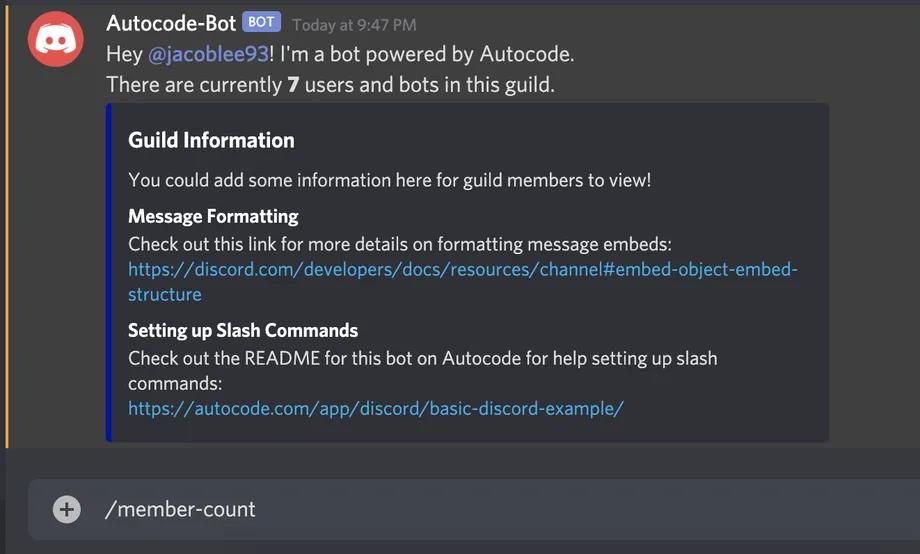
Task: Open the discord.com developers docs link
Action: point(462,270)
